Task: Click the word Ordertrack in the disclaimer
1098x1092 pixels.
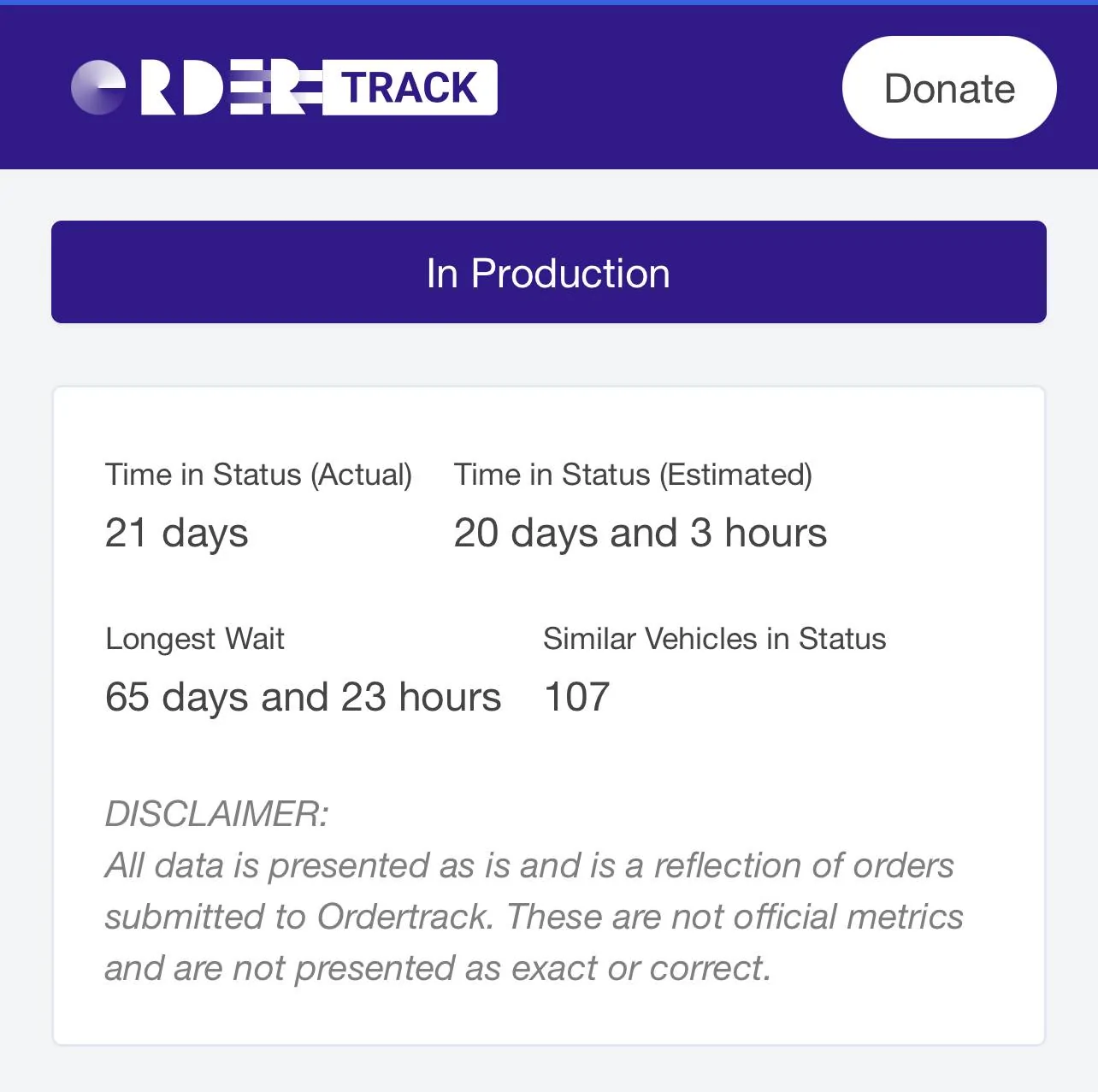Action: coord(404,917)
